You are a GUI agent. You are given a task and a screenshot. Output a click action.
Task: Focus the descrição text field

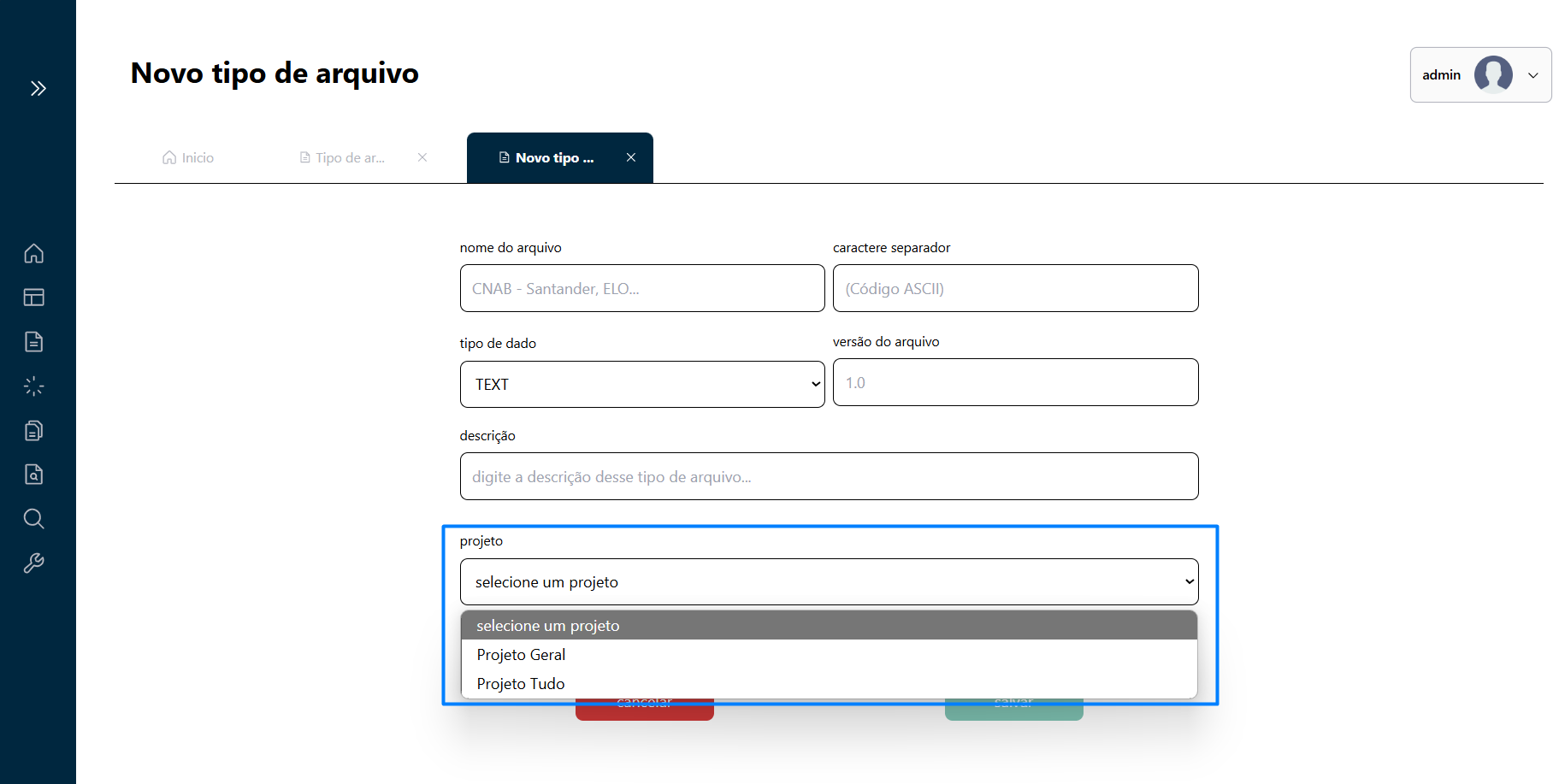[828, 477]
